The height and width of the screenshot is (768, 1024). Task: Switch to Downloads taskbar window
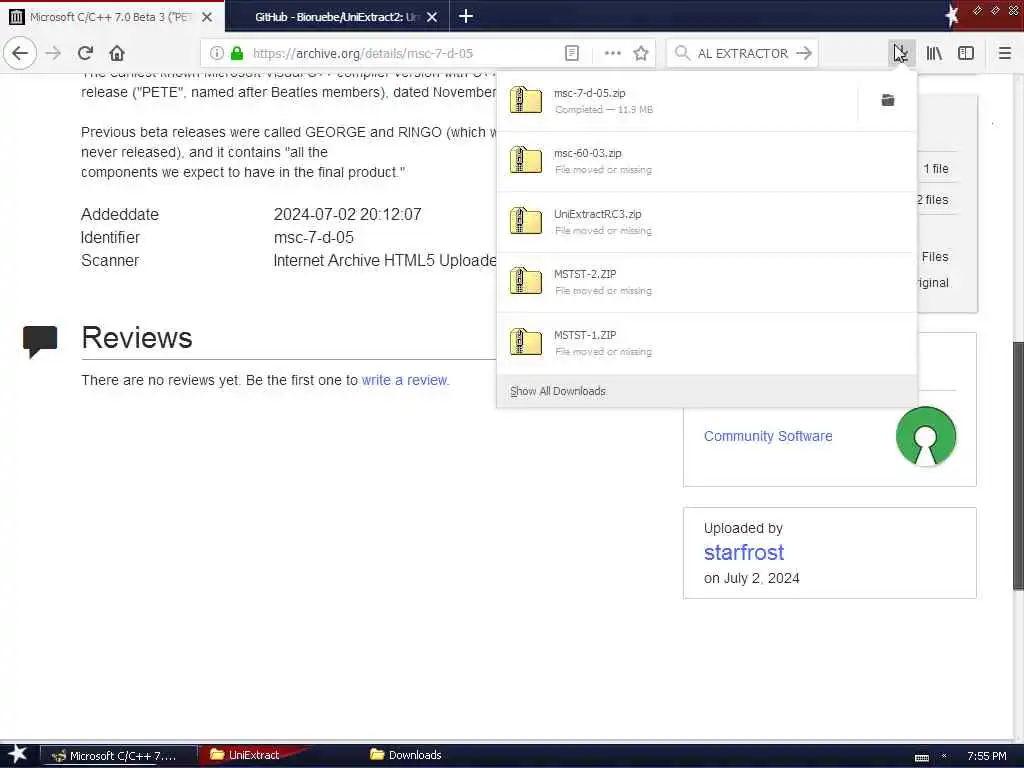pyautogui.click(x=406, y=755)
